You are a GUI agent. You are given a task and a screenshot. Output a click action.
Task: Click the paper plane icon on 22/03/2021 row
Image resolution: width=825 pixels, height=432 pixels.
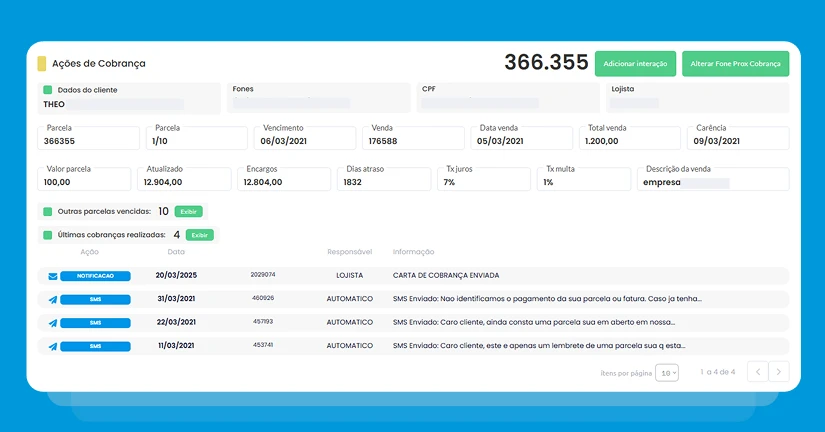coord(53,323)
